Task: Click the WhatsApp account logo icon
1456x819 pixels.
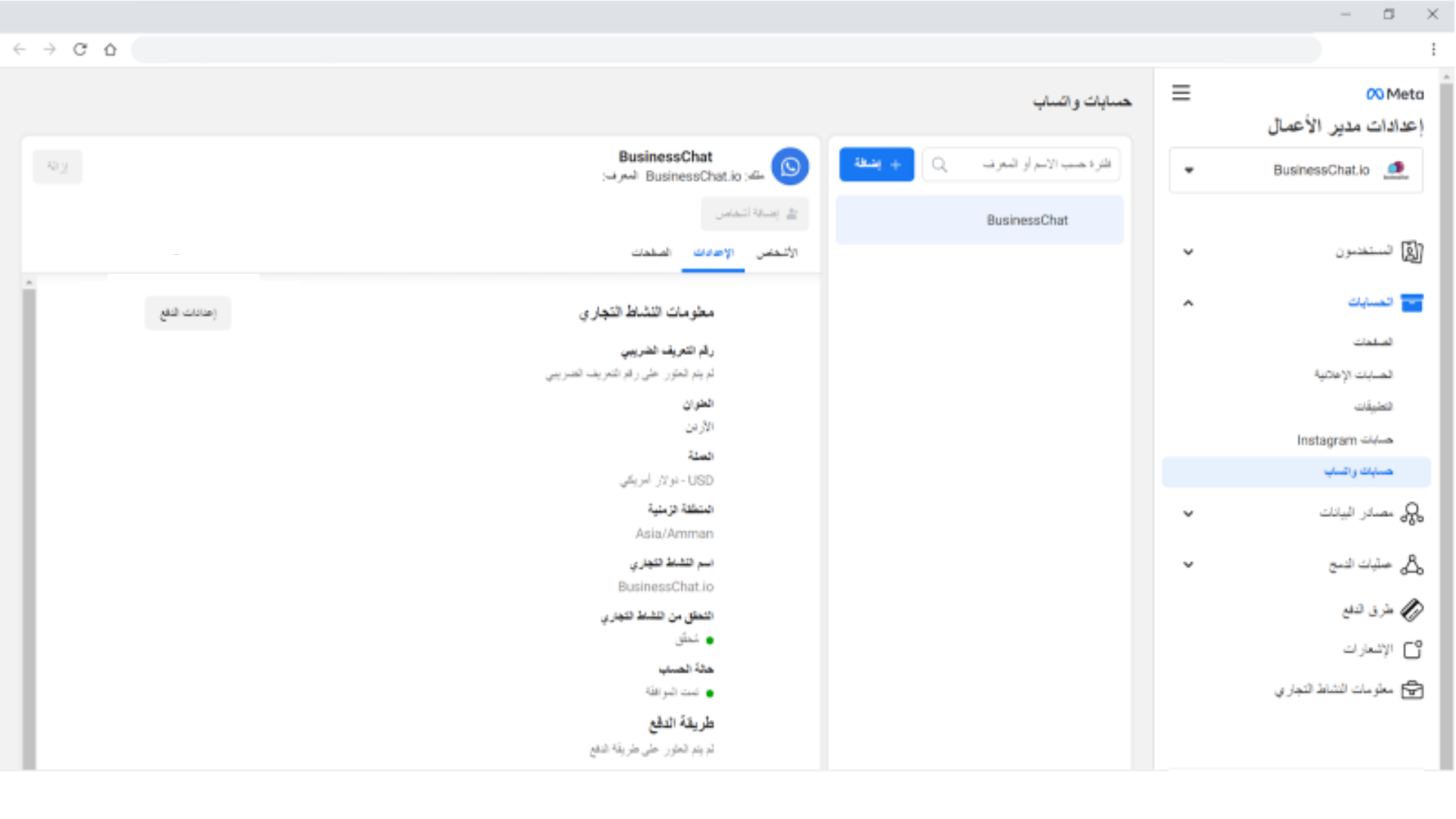Action: [789, 166]
